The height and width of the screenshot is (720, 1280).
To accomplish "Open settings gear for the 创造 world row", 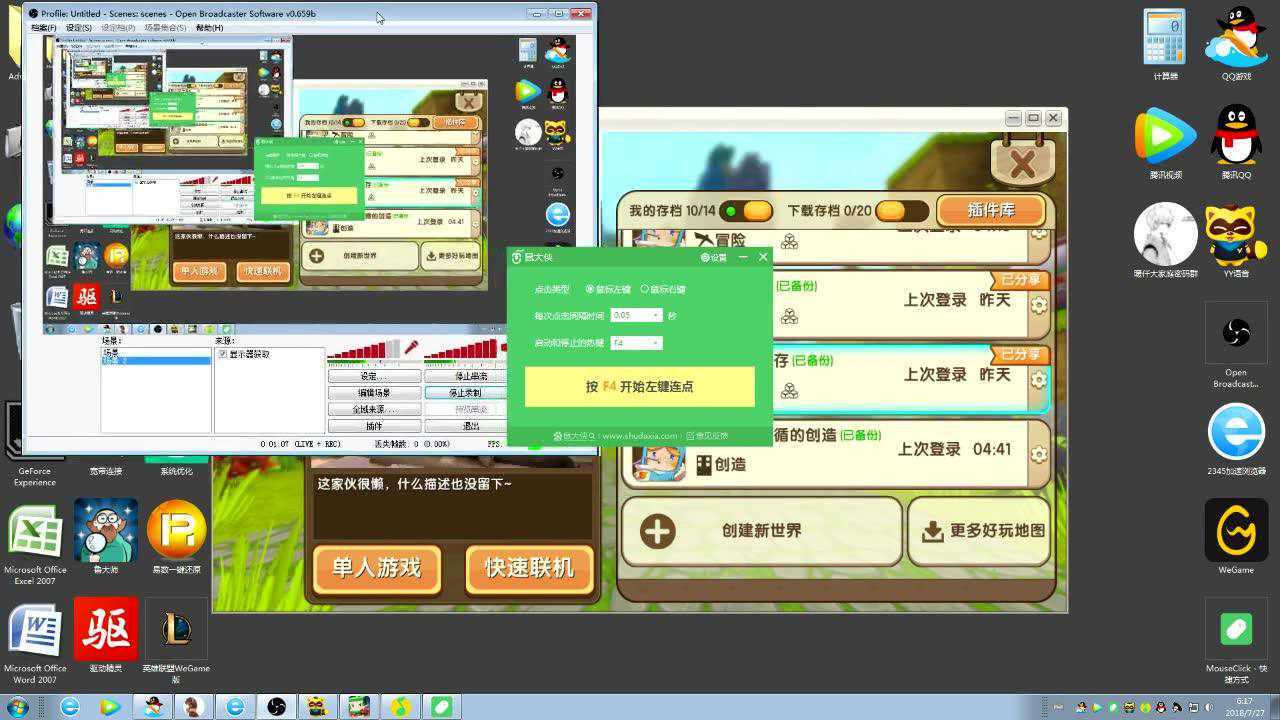I will (x=1039, y=455).
